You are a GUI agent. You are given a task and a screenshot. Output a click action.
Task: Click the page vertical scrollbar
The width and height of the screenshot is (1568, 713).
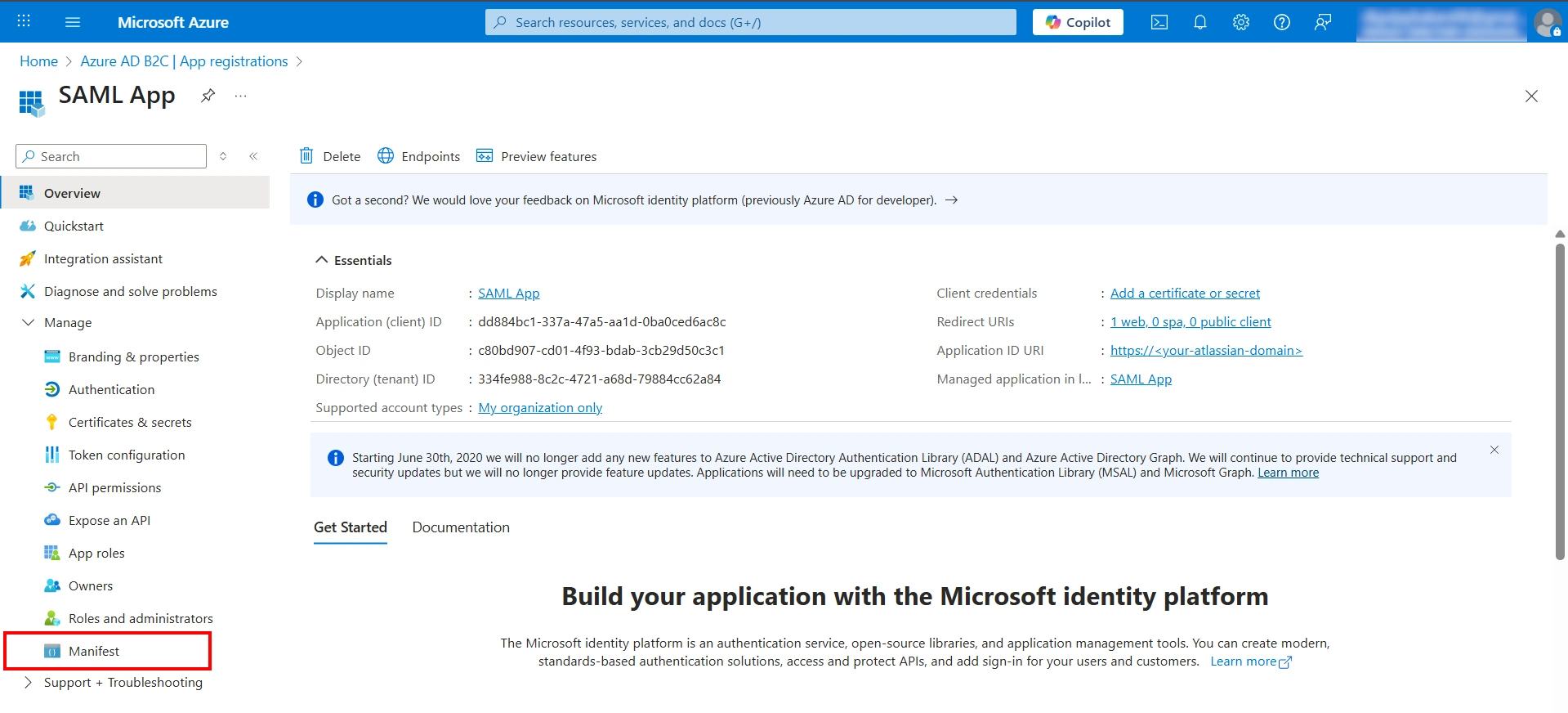(1560, 401)
